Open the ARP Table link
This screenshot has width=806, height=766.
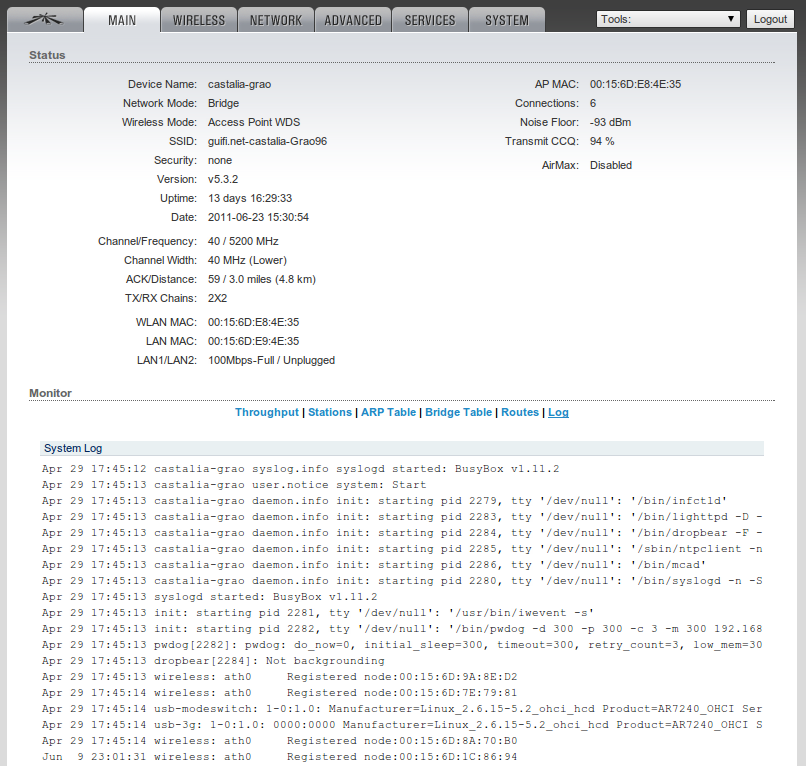coord(388,412)
